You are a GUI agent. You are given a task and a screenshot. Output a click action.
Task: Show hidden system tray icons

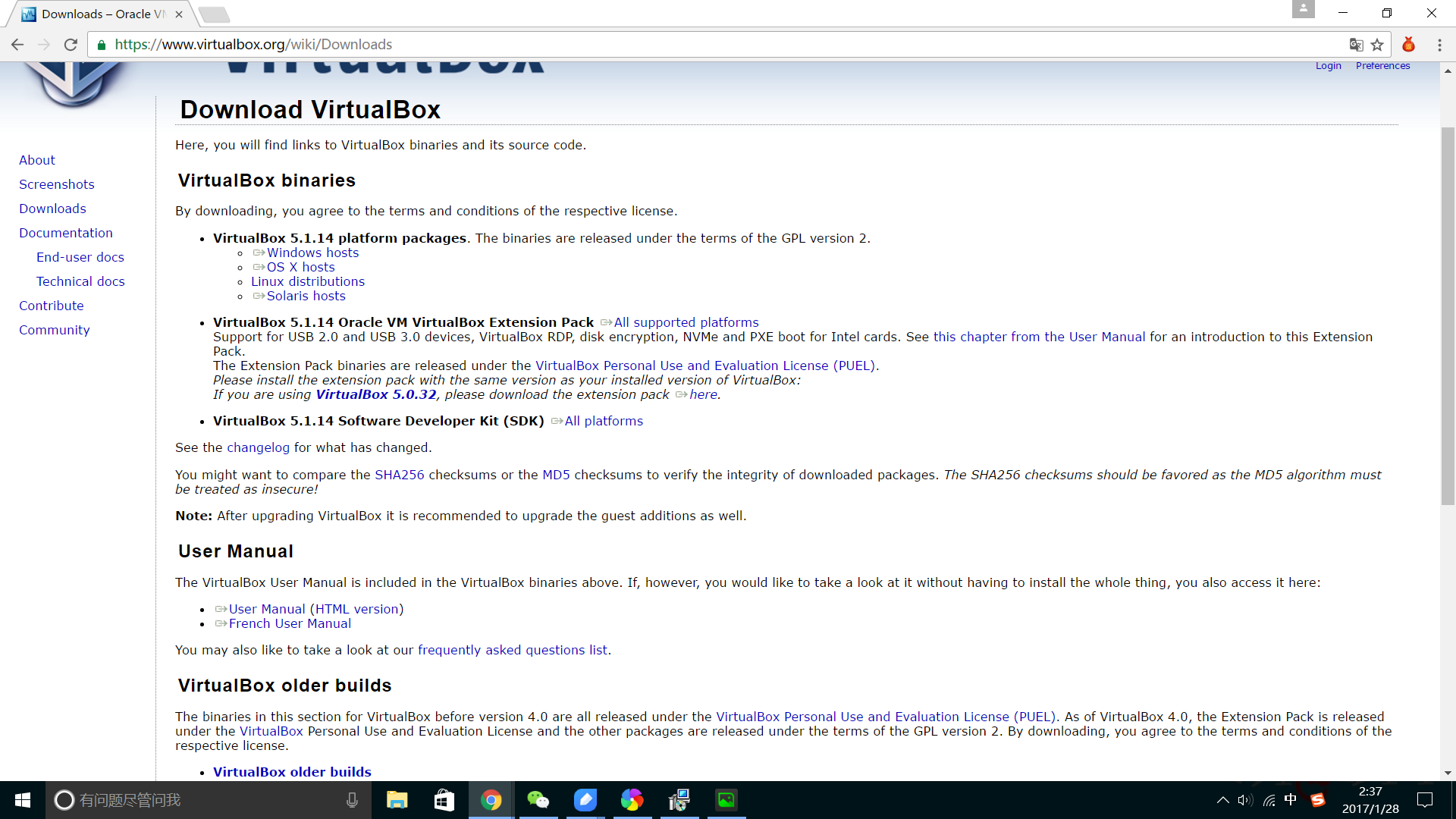[1222, 800]
